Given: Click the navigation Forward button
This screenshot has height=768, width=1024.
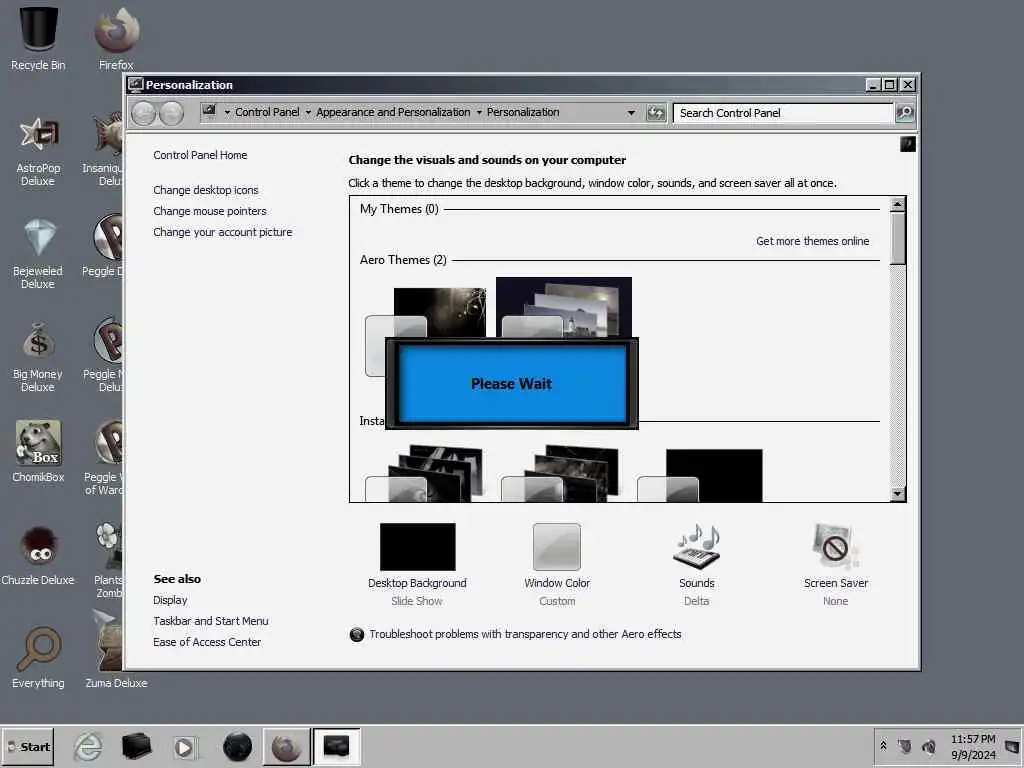Looking at the screenshot, I should point(171,114).
